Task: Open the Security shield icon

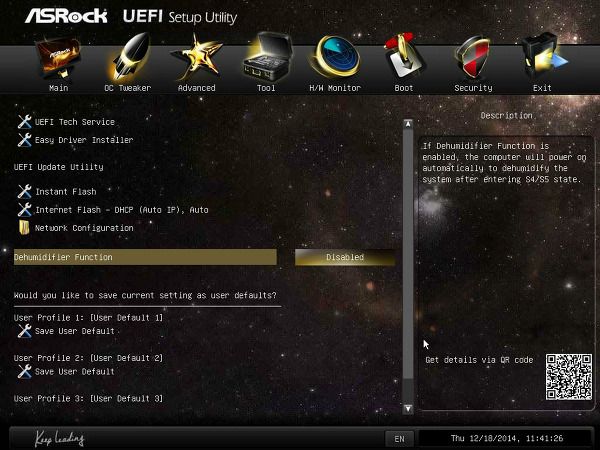Action: click(x=473, y=57)
